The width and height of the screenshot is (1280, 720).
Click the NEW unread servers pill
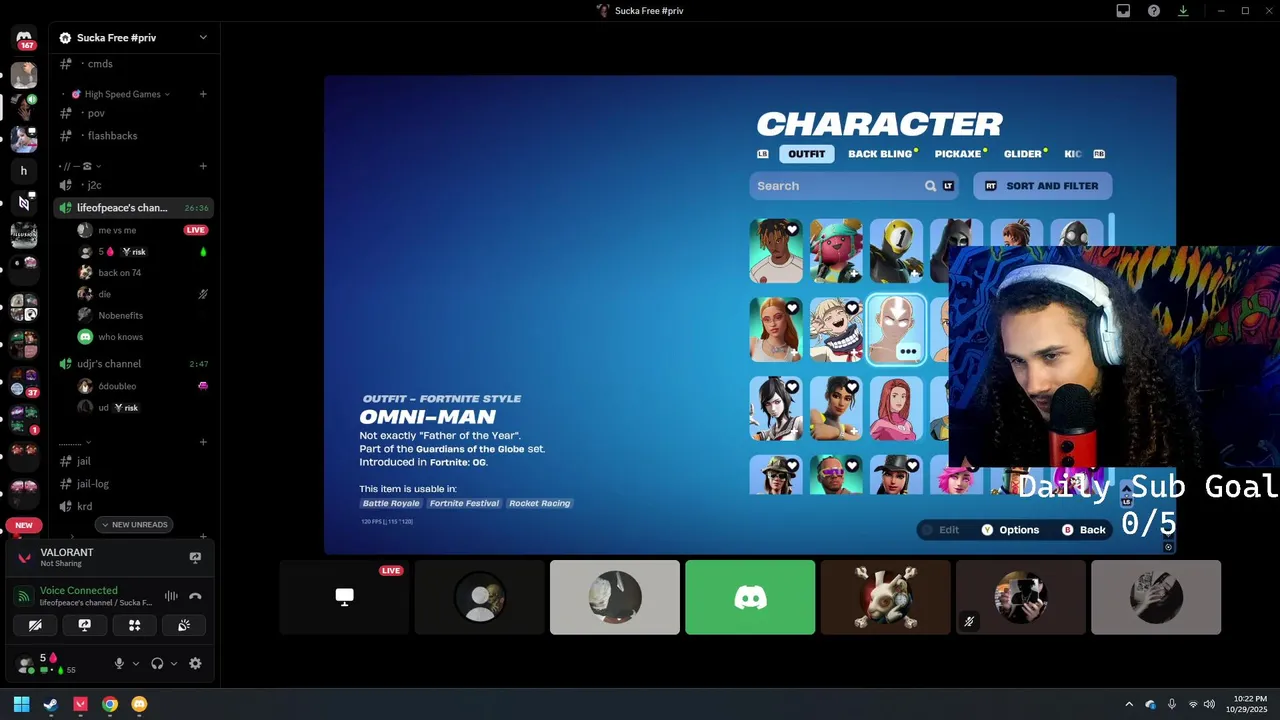pos(24,525)
